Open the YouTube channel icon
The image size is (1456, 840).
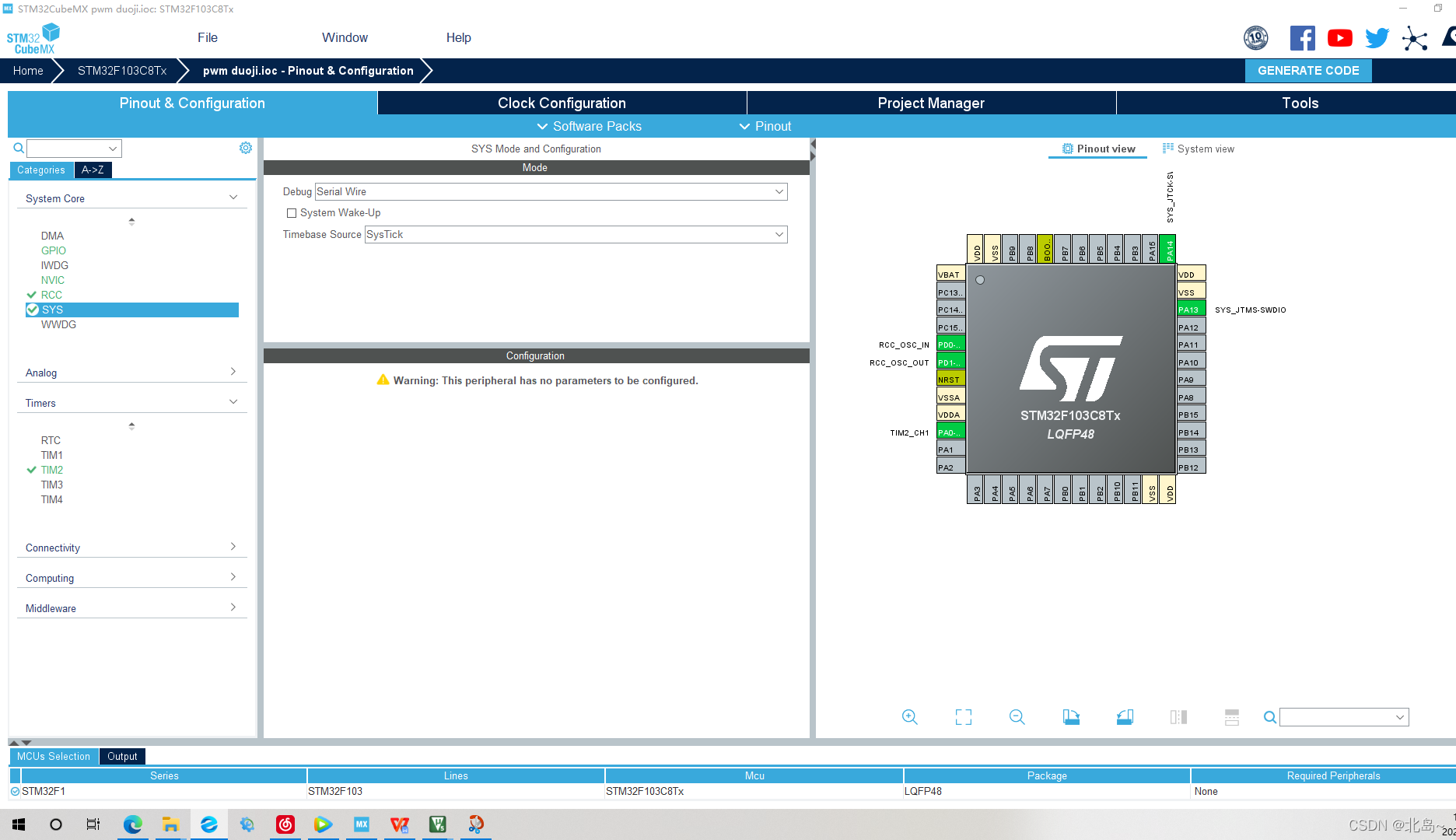[1339, 37]
